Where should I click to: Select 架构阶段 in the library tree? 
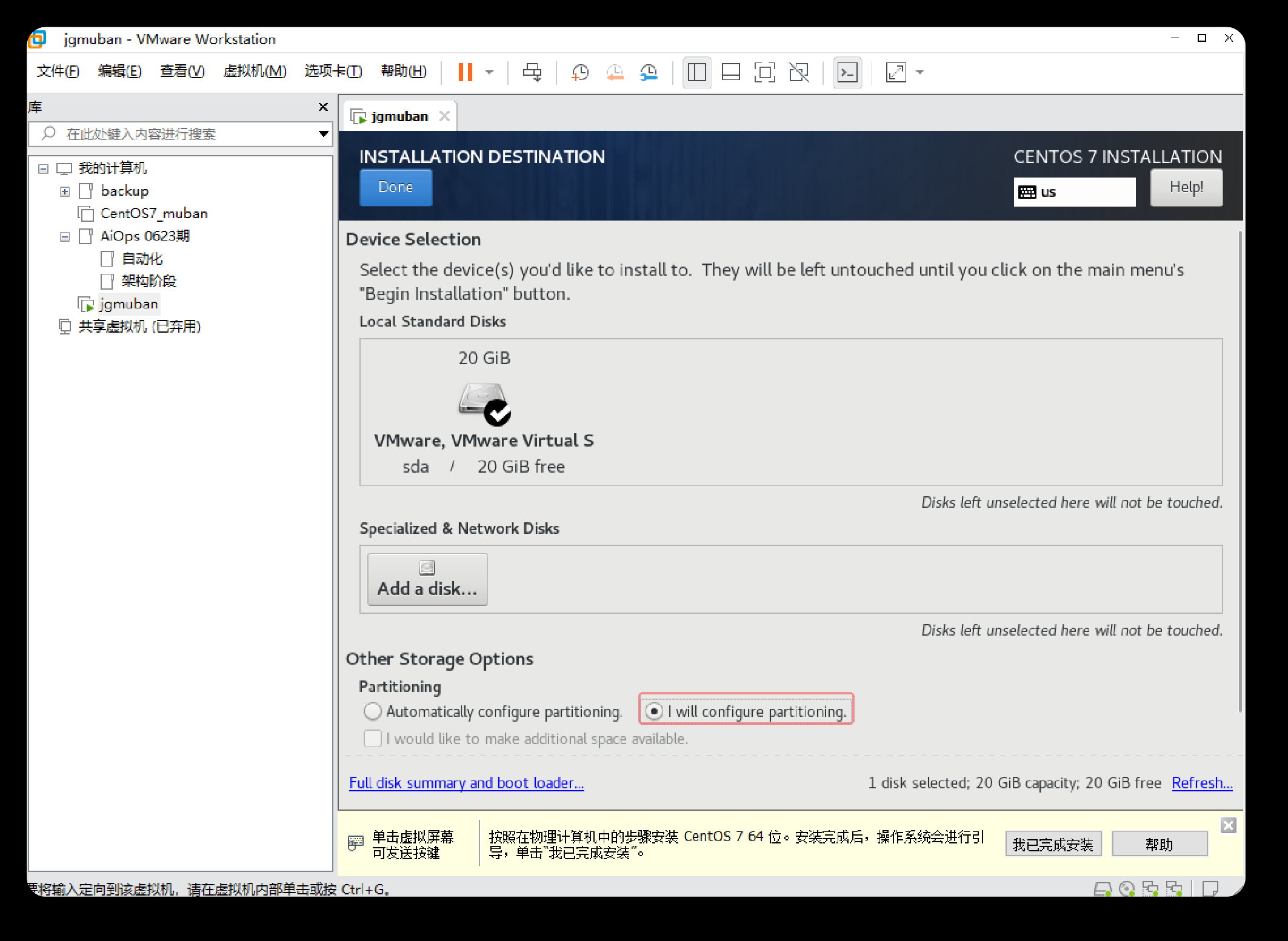(x=148, y=281)
